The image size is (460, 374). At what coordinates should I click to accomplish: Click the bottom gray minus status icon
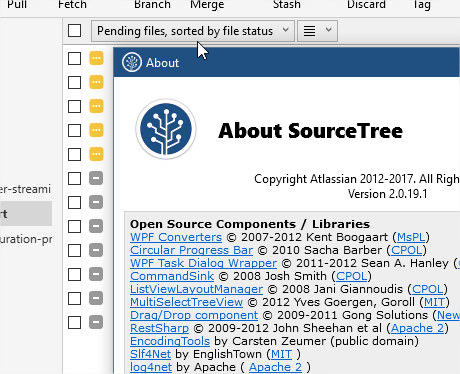96,322
